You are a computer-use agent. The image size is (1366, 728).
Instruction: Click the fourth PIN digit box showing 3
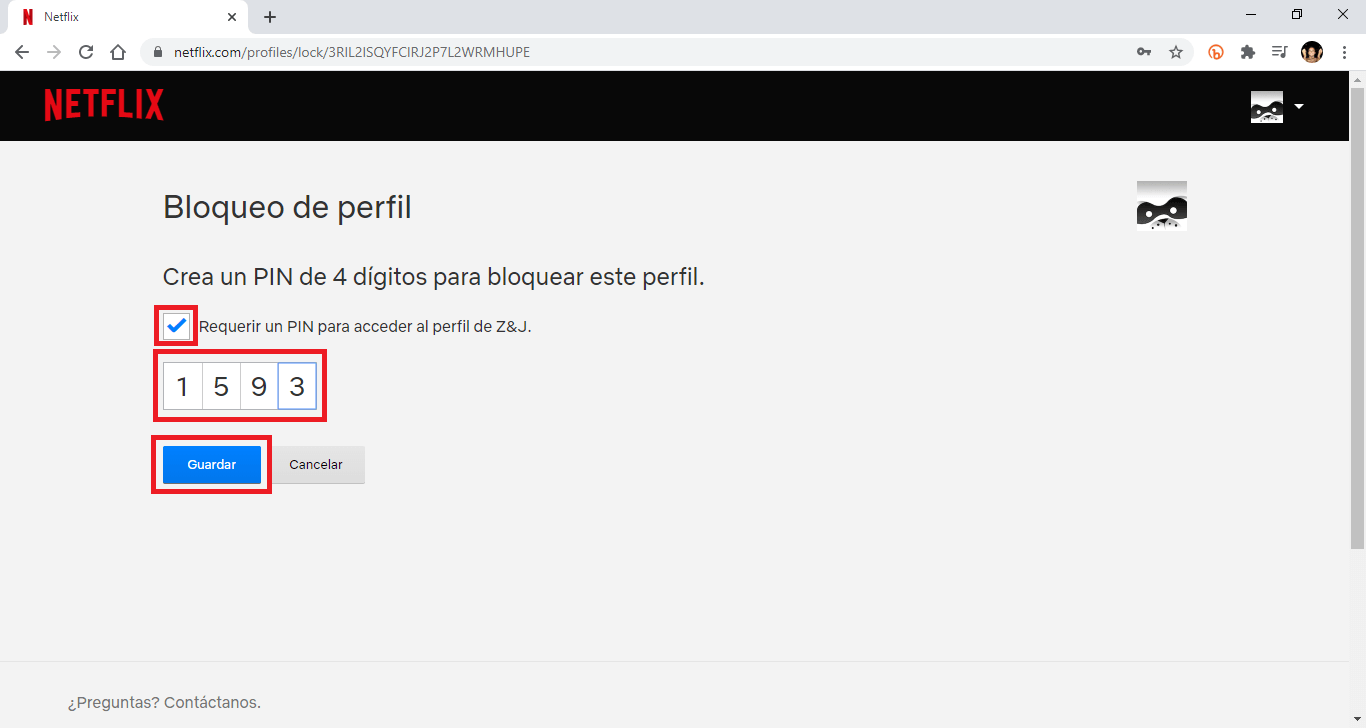pyautogui.click(x=297, y=387)
